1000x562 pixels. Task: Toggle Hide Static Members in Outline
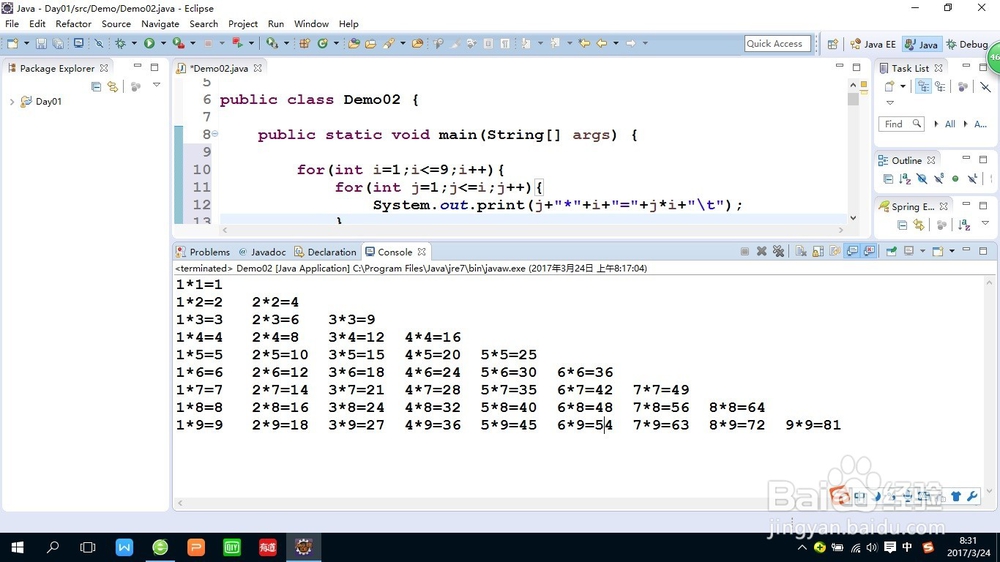click(939, 179)
